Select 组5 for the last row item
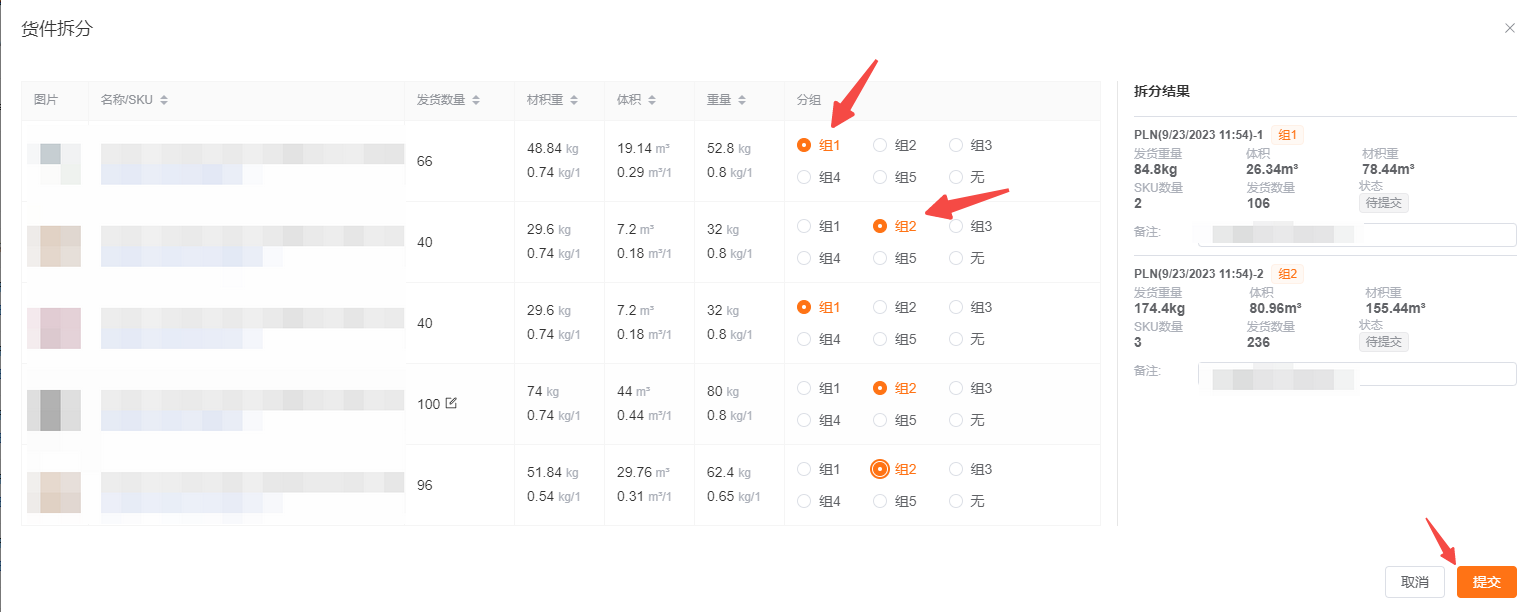The height and width of the screenshot is (612, 1518). (x=879, y=501)
